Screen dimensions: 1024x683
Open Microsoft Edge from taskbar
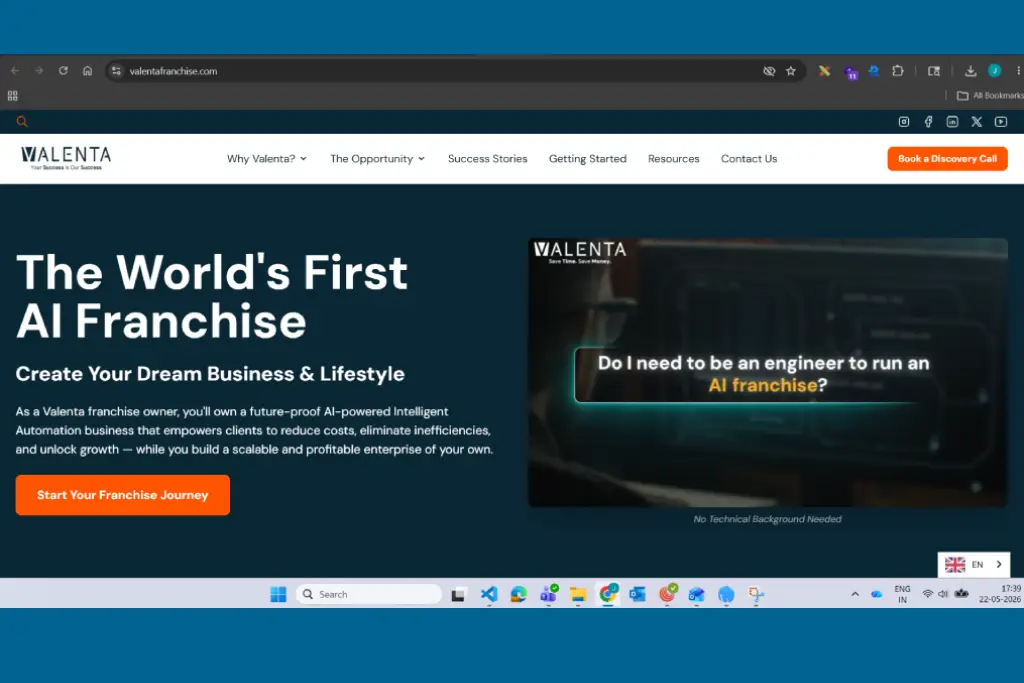[x=519, y=594]
